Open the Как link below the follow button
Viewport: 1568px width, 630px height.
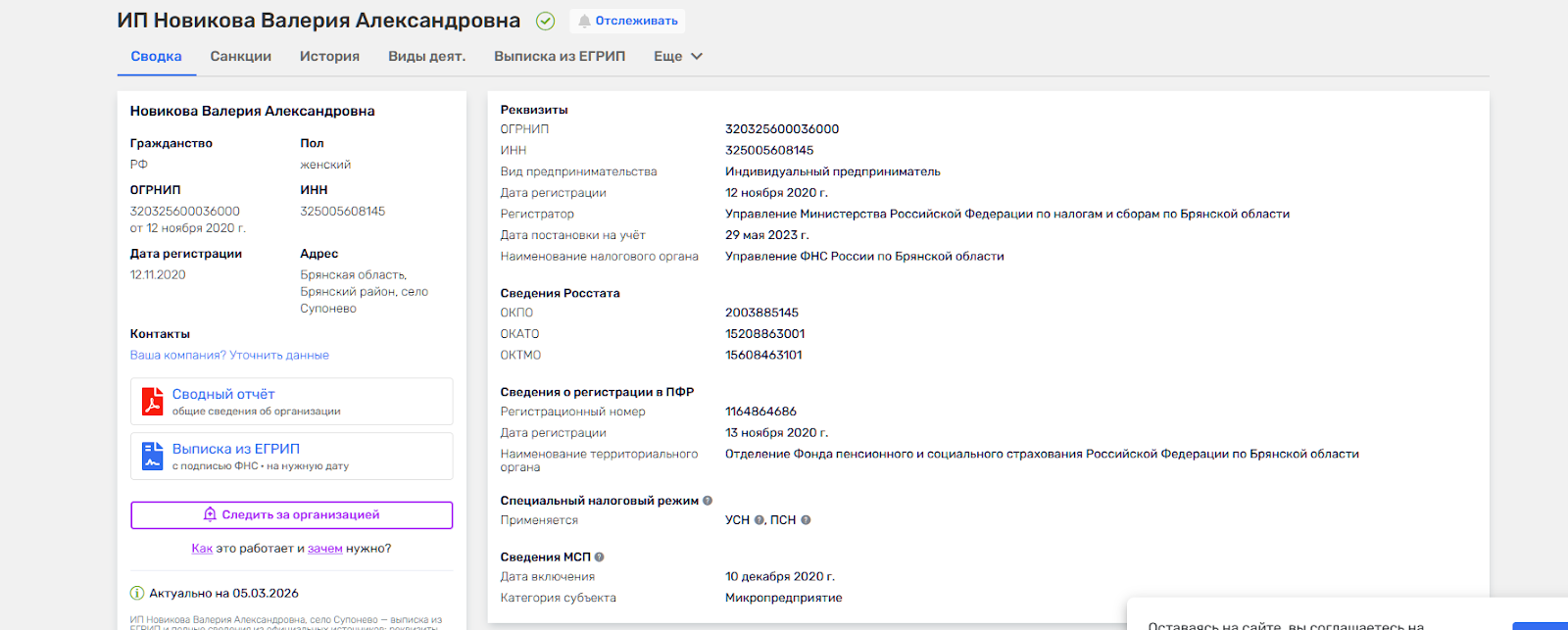(x=202, y=549)
